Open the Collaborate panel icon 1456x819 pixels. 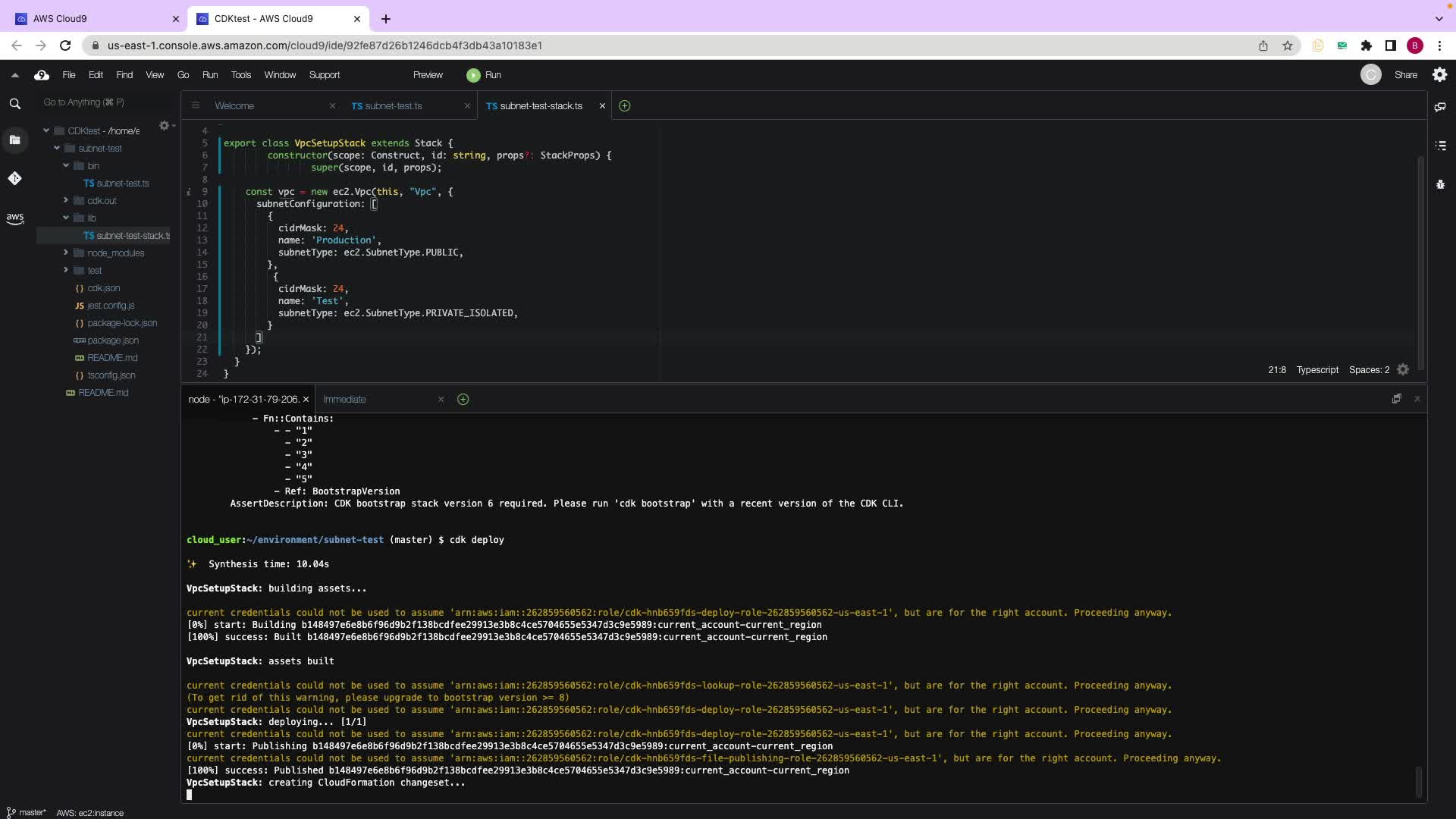coord(1440,107)
